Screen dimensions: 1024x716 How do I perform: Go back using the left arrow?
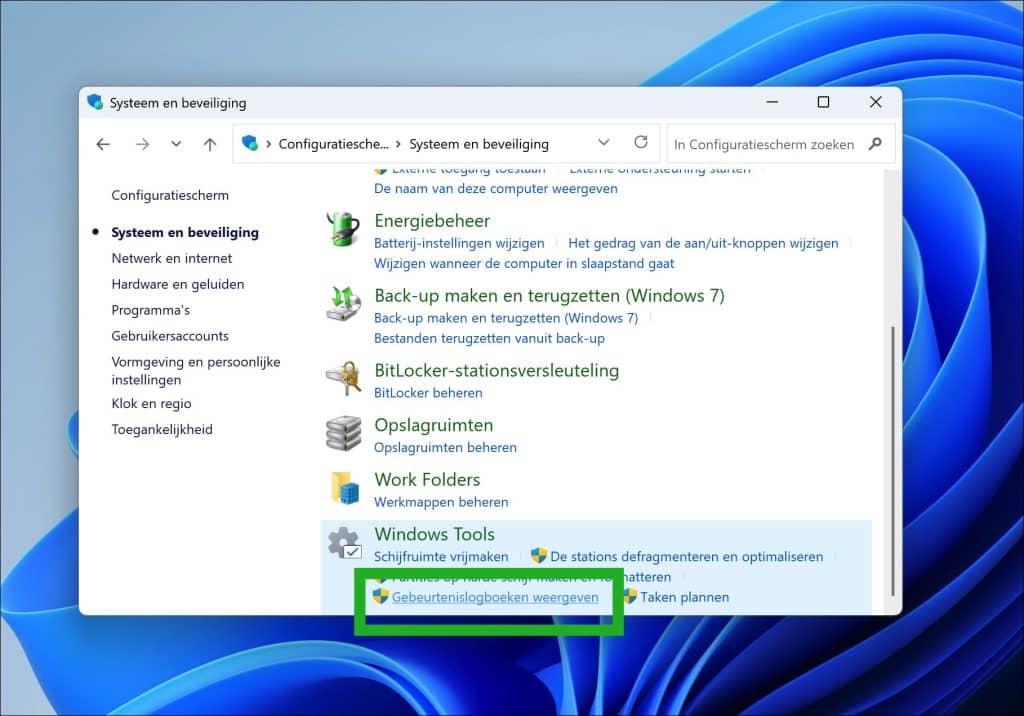(103, 144)
